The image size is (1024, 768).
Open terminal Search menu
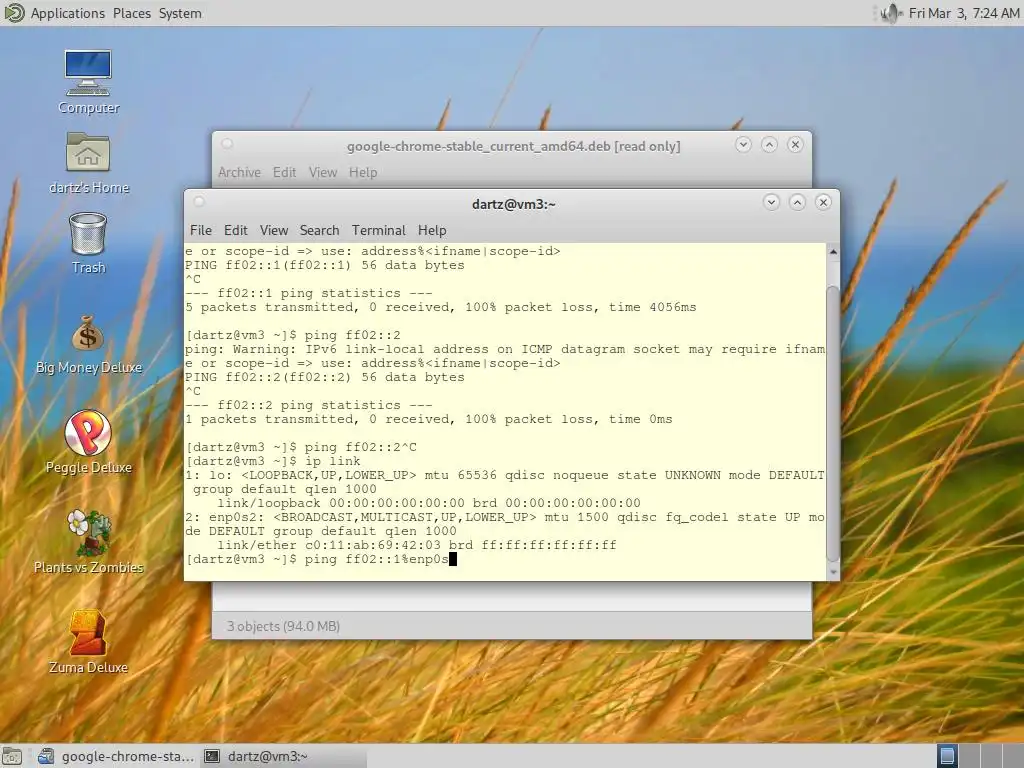[x=319, y=230]
